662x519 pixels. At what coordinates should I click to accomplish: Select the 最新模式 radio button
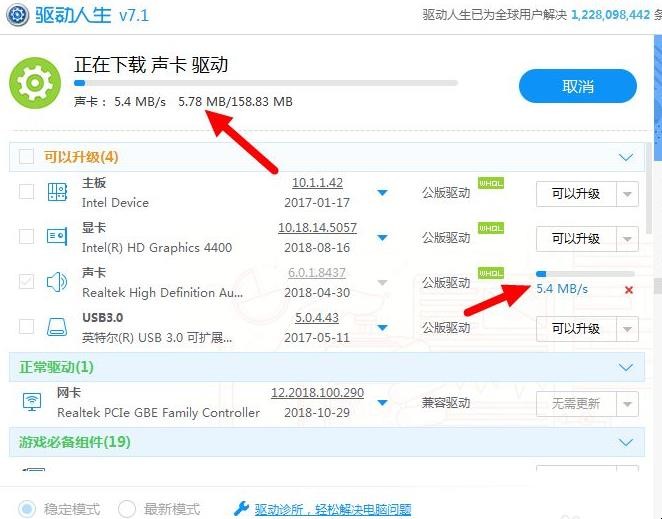click(x=127, y=508)
